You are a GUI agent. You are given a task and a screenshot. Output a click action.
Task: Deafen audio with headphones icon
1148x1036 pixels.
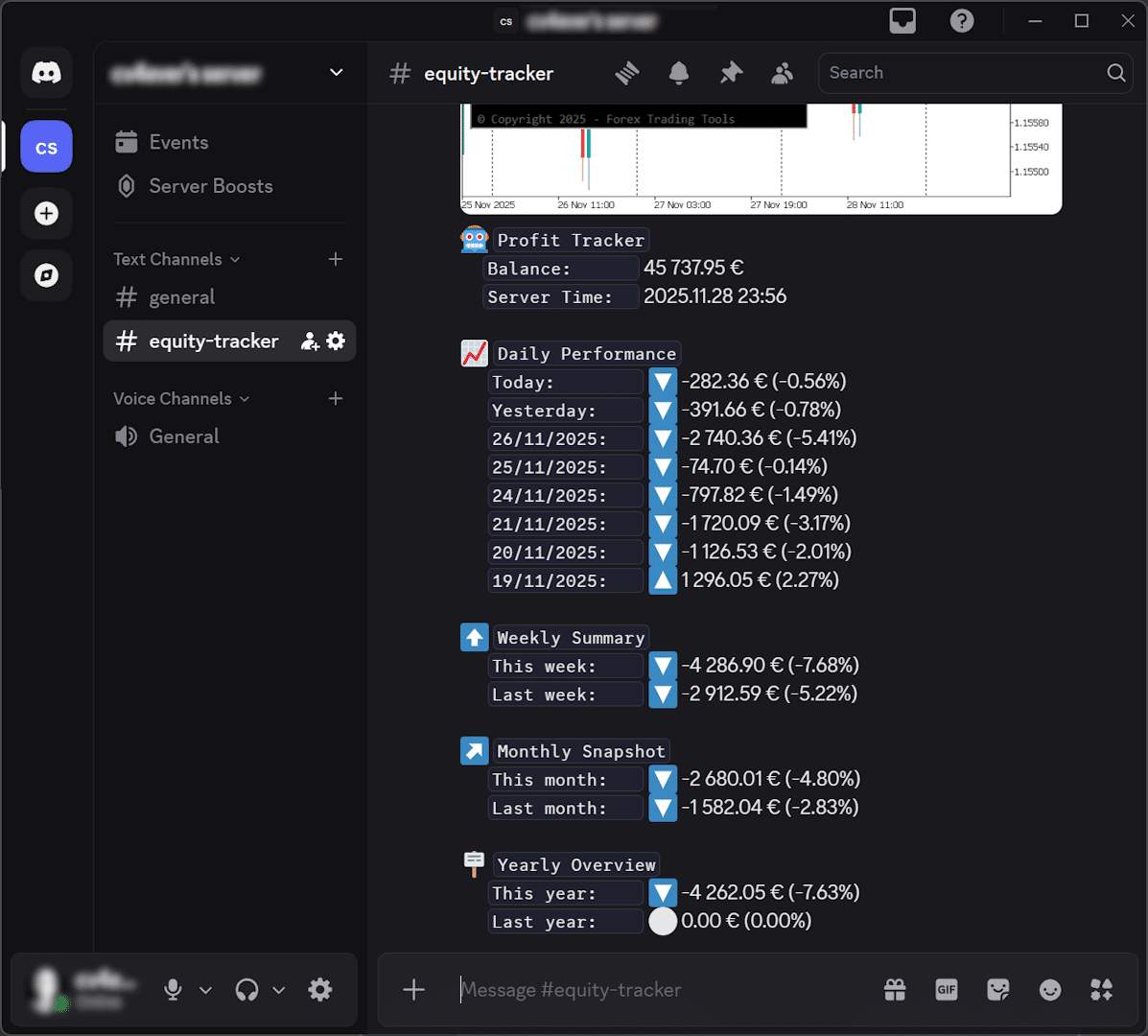247,990
